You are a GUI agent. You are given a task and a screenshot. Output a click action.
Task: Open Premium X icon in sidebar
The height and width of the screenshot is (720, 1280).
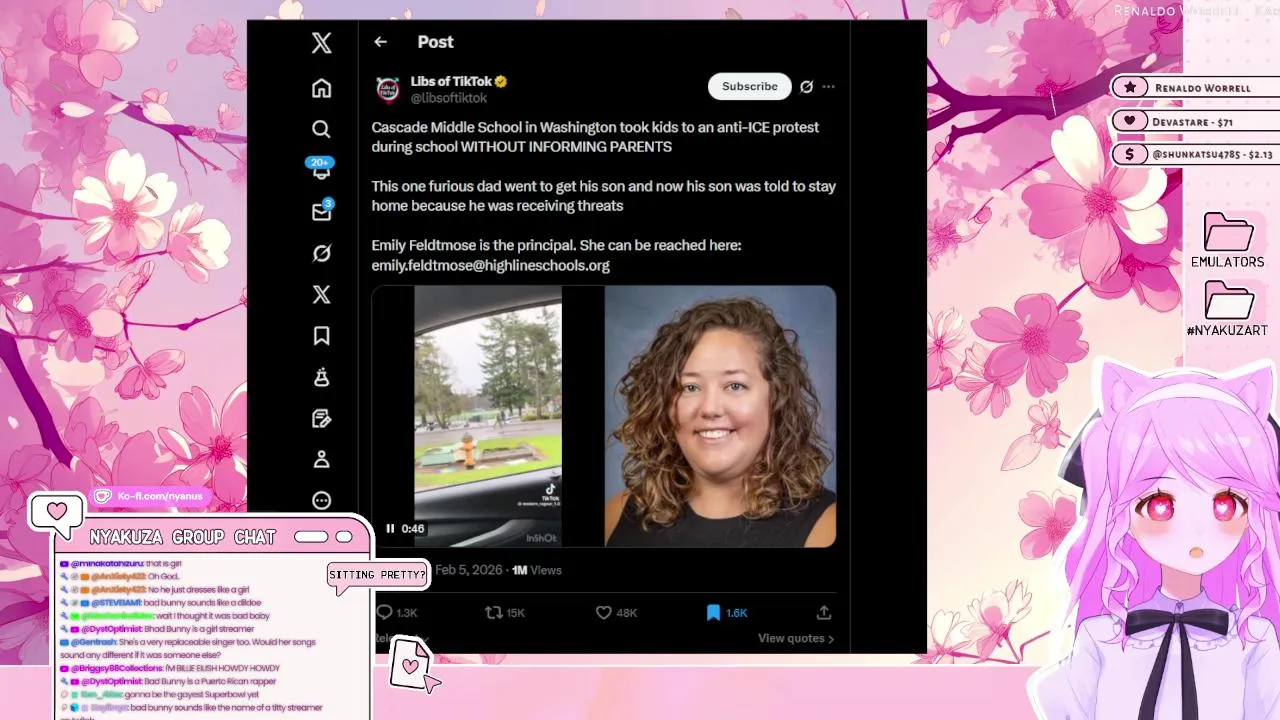point(321,294)
